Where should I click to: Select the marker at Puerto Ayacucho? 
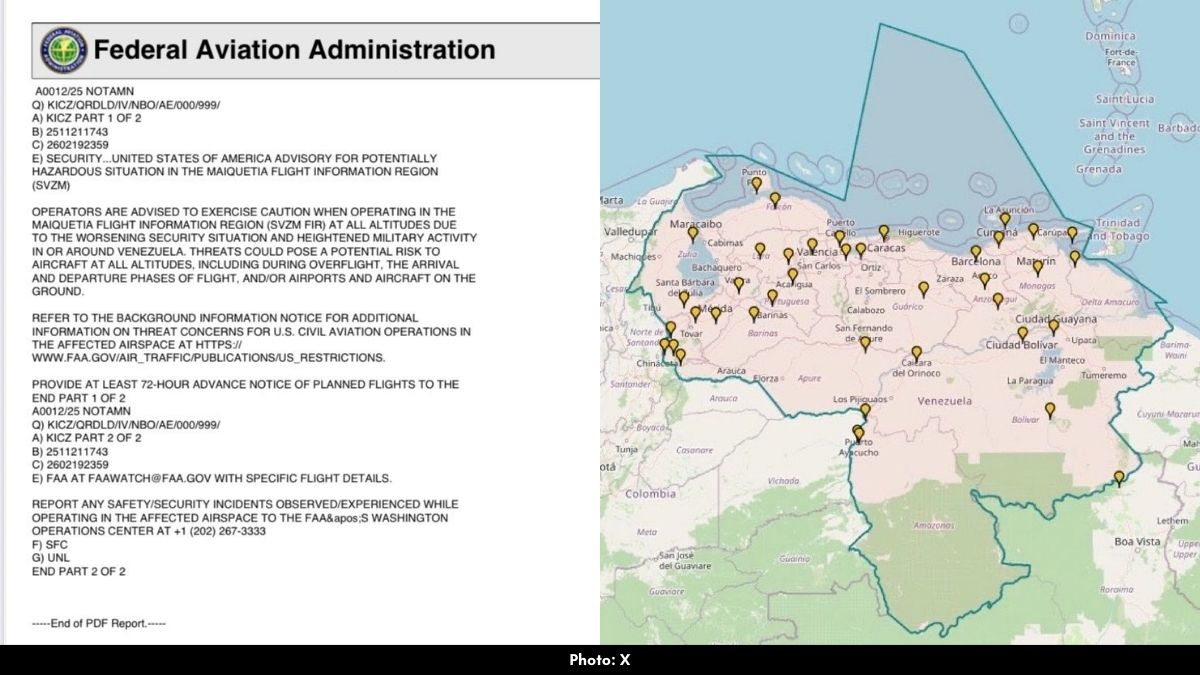[858, 432]
